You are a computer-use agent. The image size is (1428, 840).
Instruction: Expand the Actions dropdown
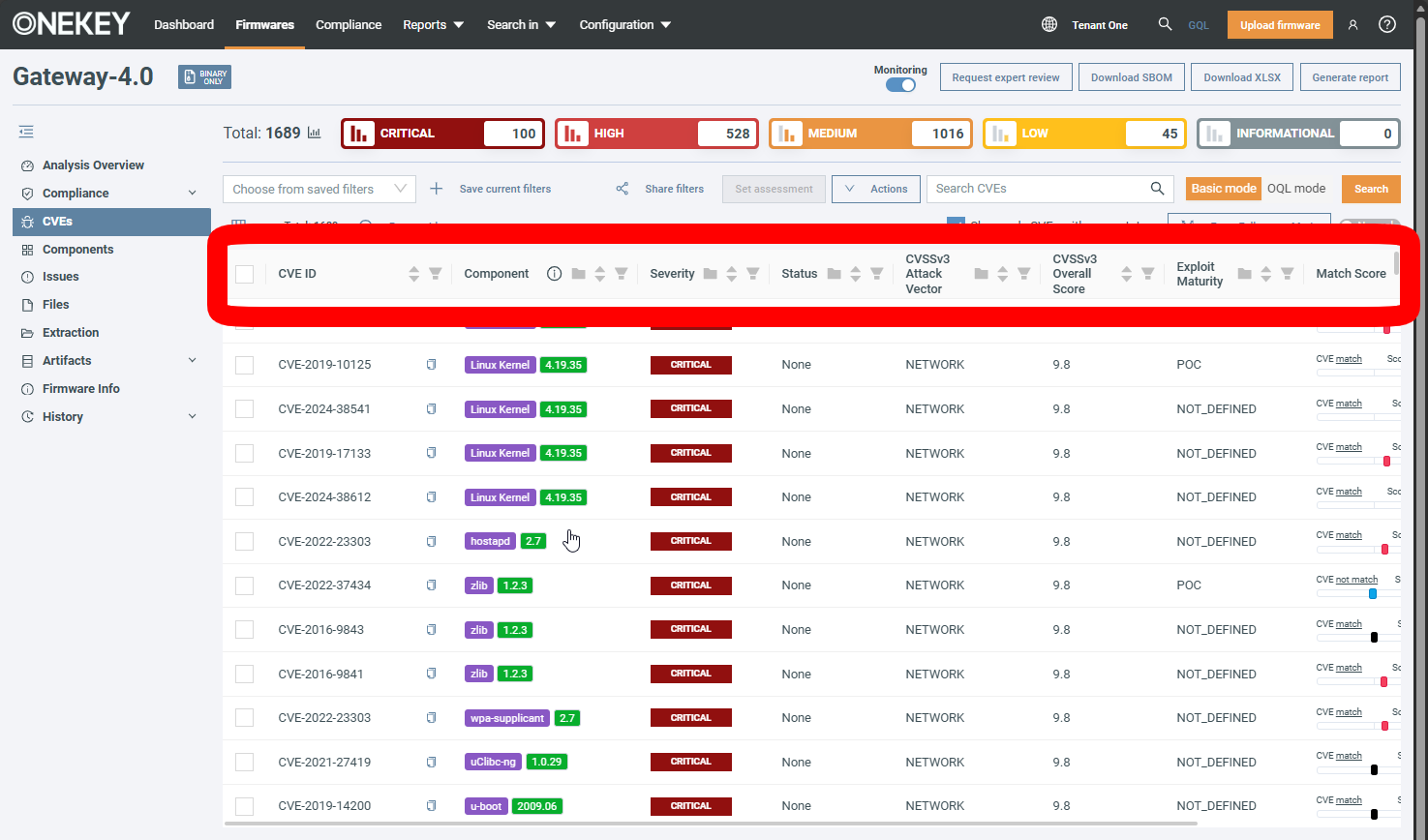pos(875,189)
